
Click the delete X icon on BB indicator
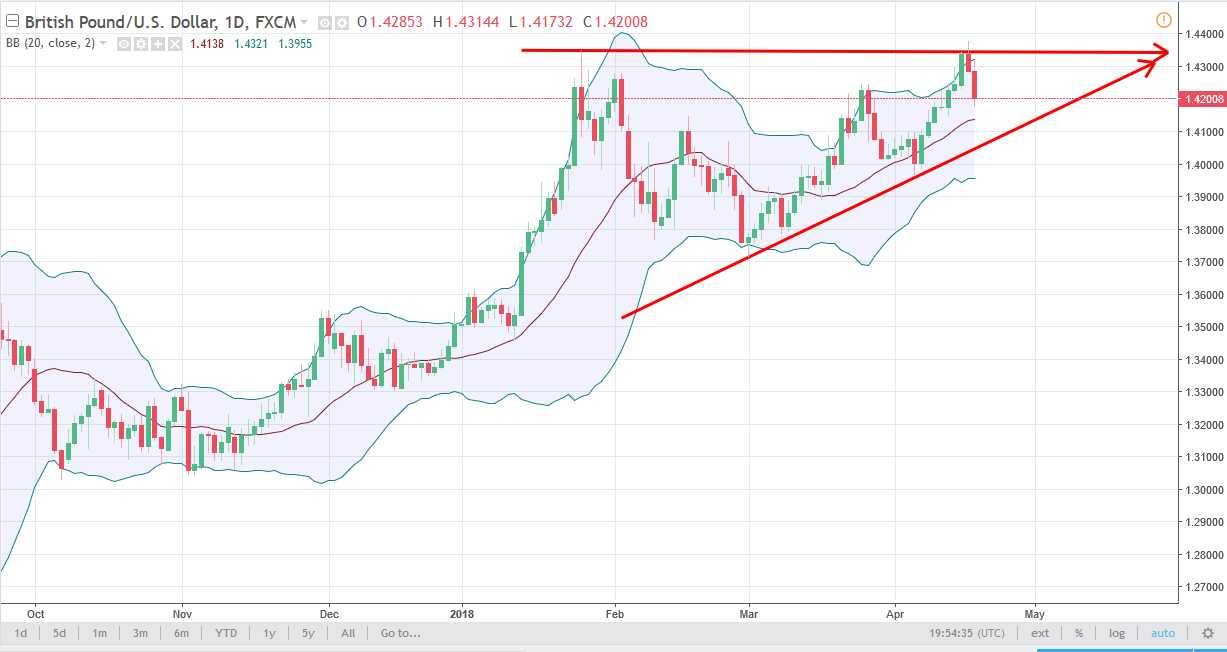[175, 44]
